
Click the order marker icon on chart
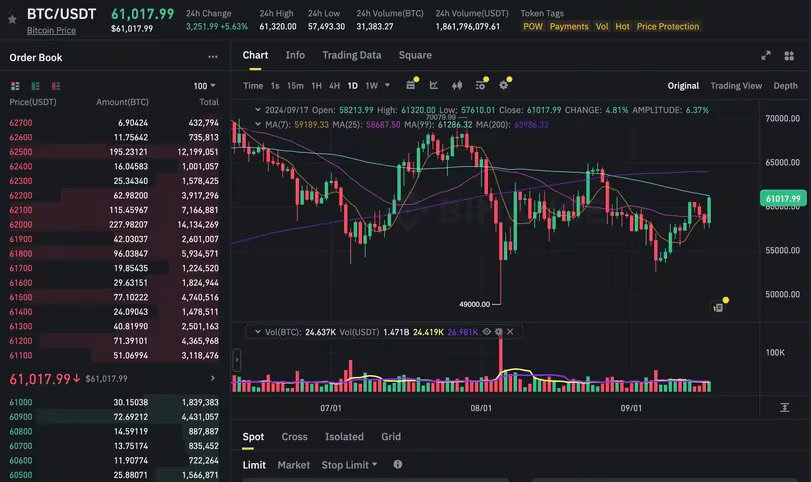[x=718, y=308]
